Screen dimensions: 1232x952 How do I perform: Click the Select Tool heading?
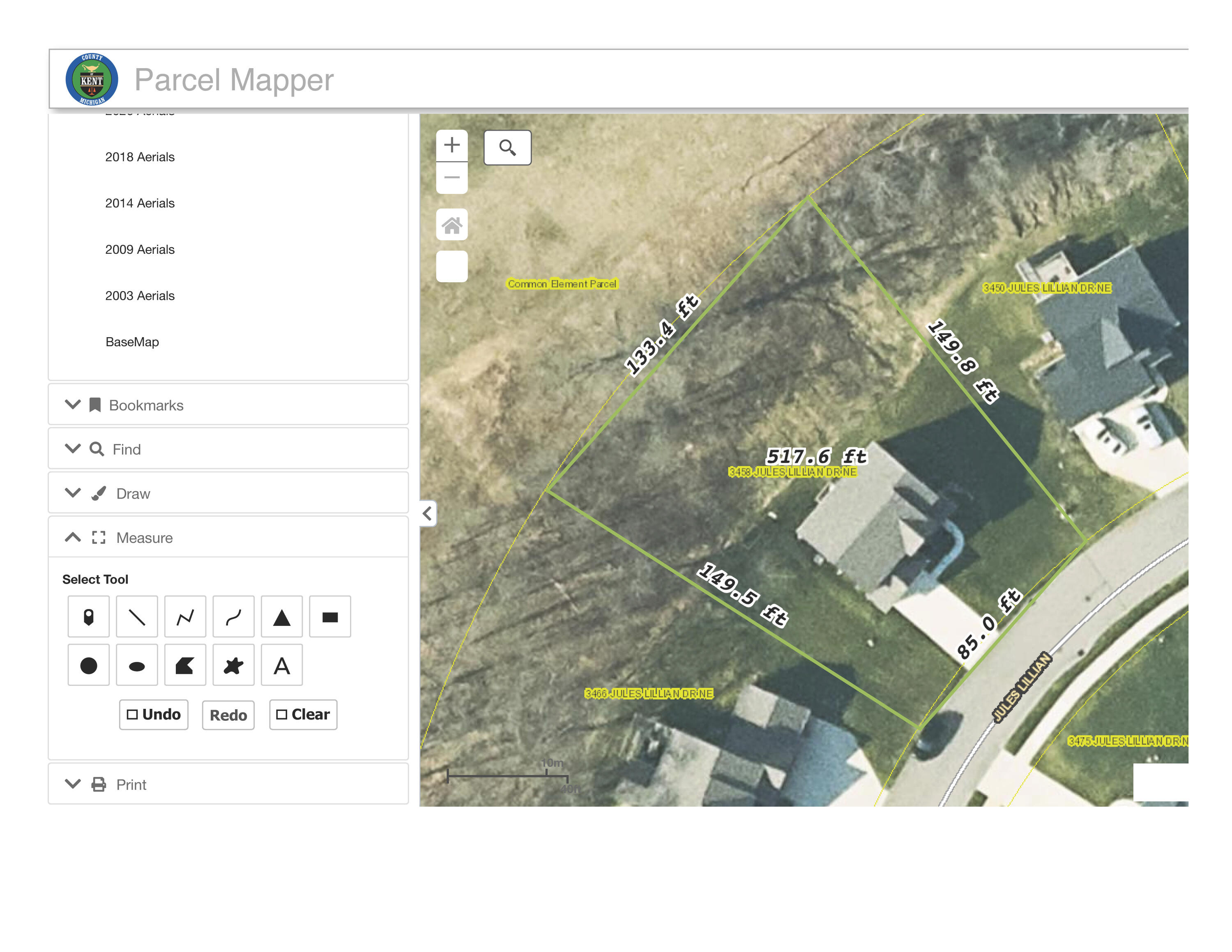click(95, 579)
